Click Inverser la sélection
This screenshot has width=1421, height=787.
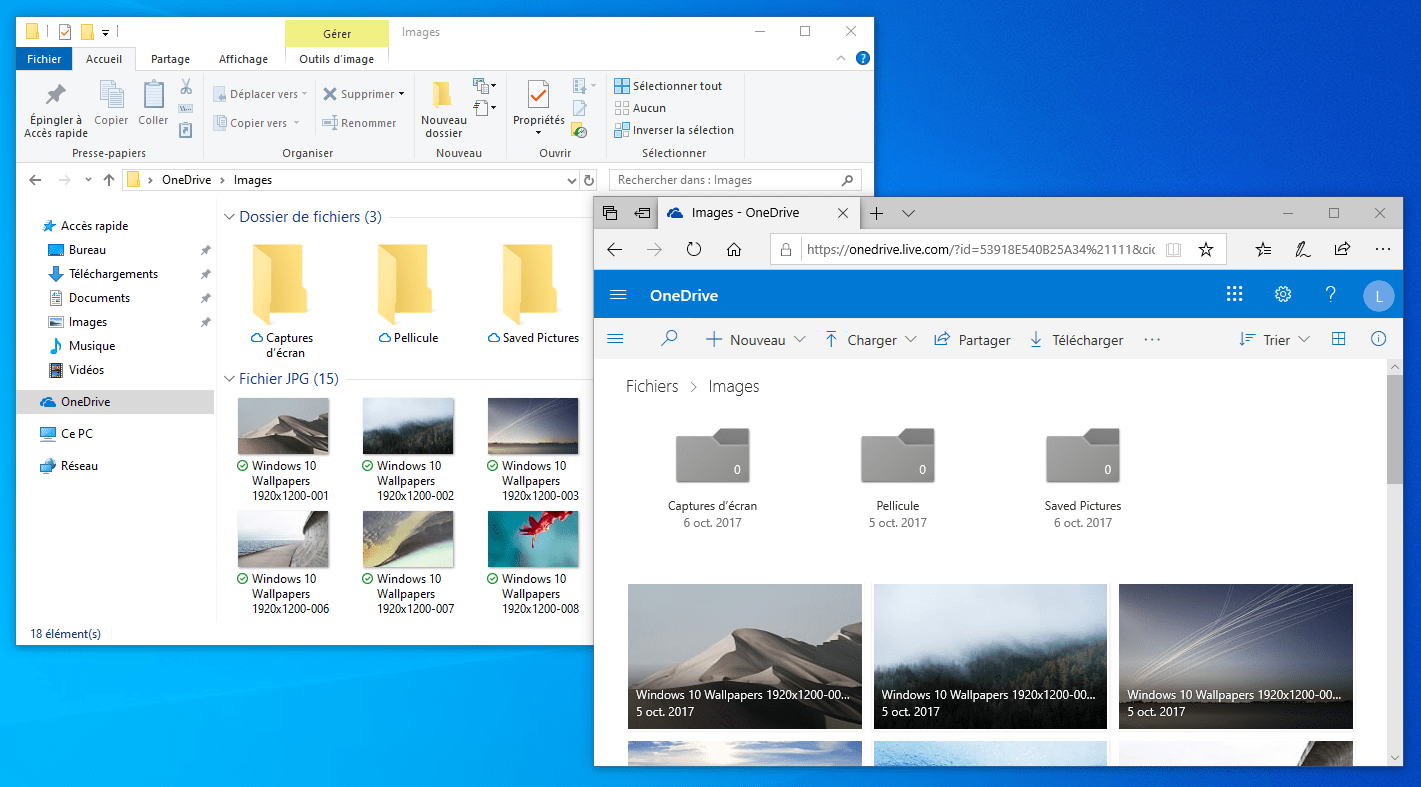674,130
